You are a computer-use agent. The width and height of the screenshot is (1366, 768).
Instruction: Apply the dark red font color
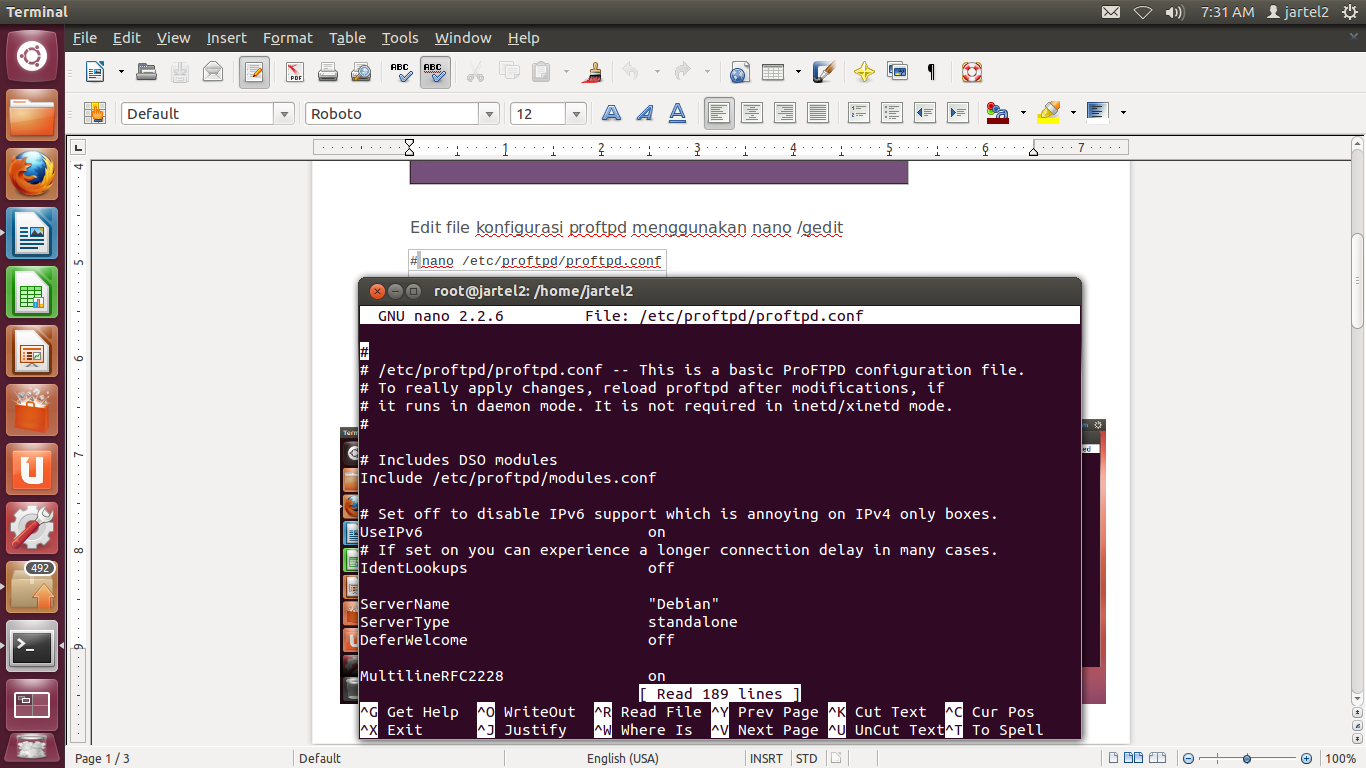[997, 113]
